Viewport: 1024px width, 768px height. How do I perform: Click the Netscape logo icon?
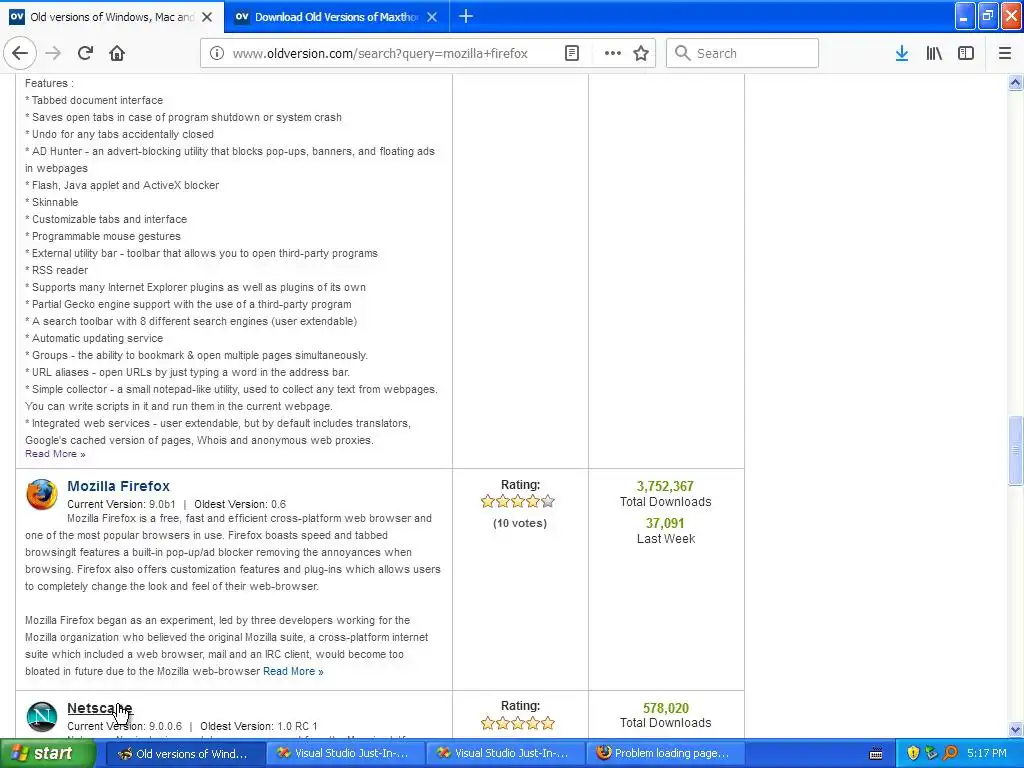click(x=42, y=716)
